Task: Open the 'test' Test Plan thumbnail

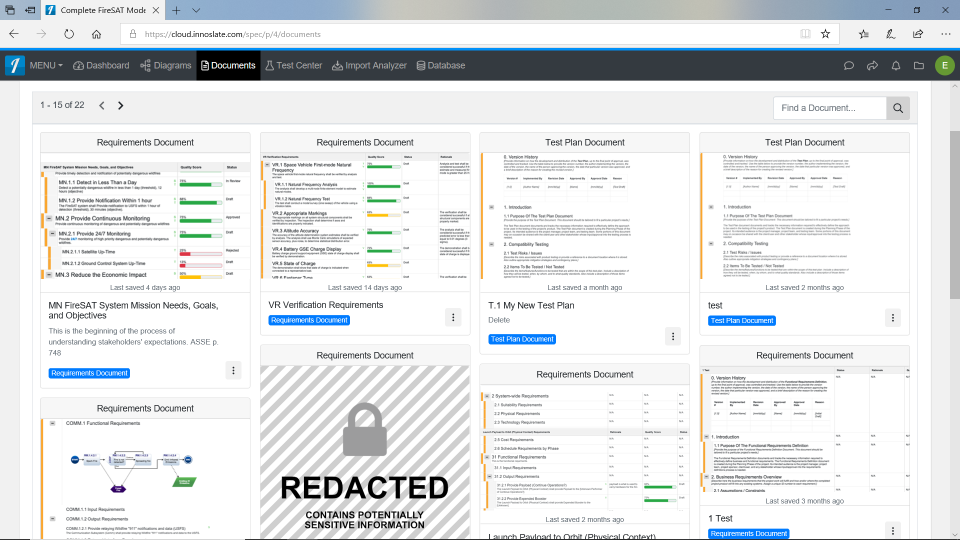Action: click(804, 222)
